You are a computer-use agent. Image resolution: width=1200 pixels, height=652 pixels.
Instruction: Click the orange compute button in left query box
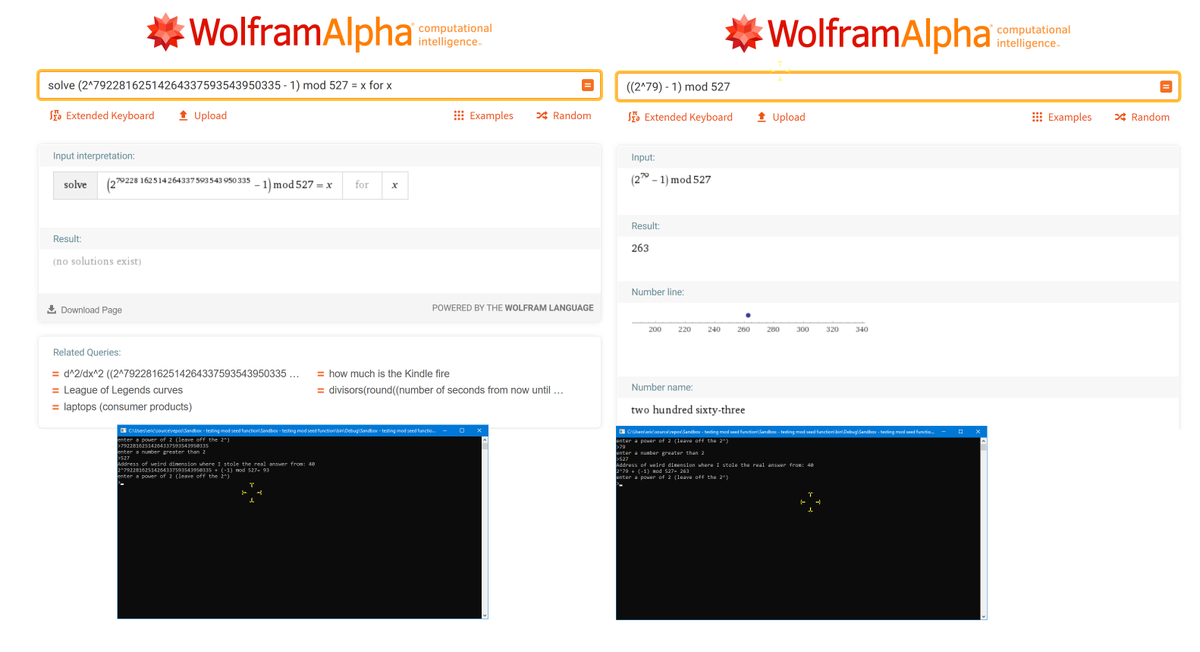pyautogui.click(x=588, y=85)
